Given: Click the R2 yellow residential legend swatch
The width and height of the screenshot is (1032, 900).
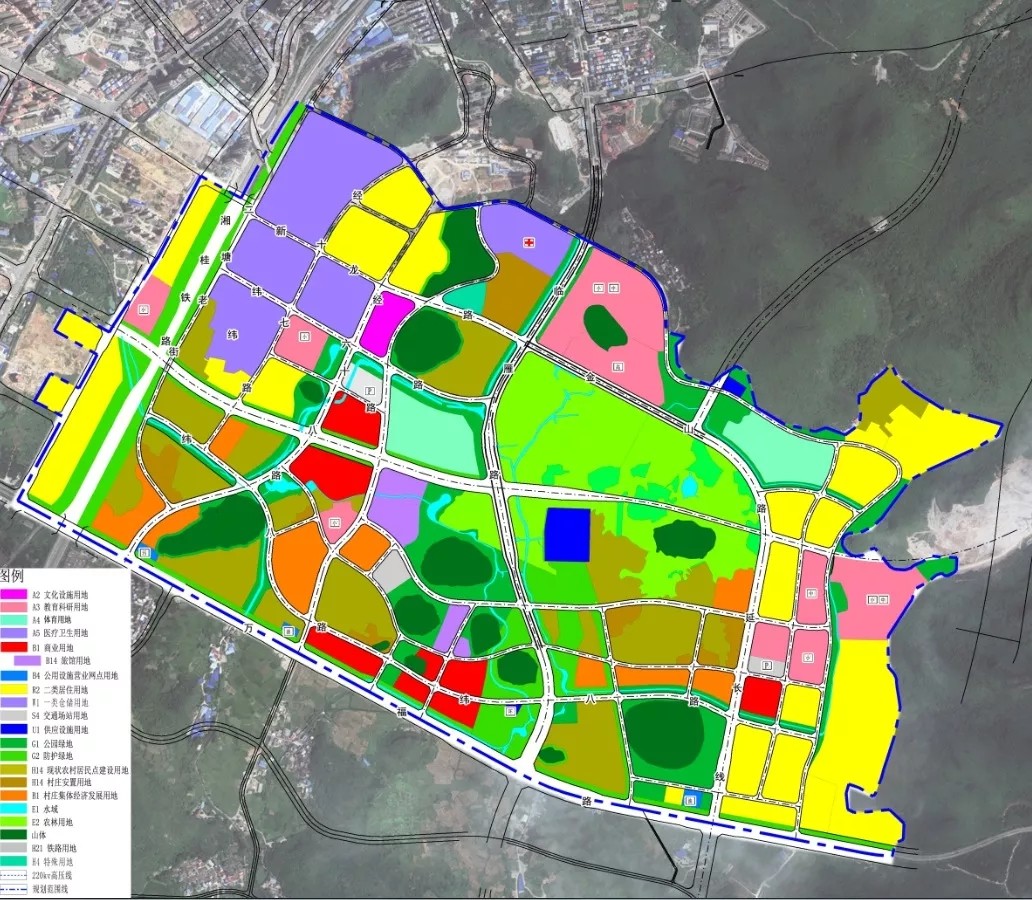Looking at the screenshot, I should point(14,690).
